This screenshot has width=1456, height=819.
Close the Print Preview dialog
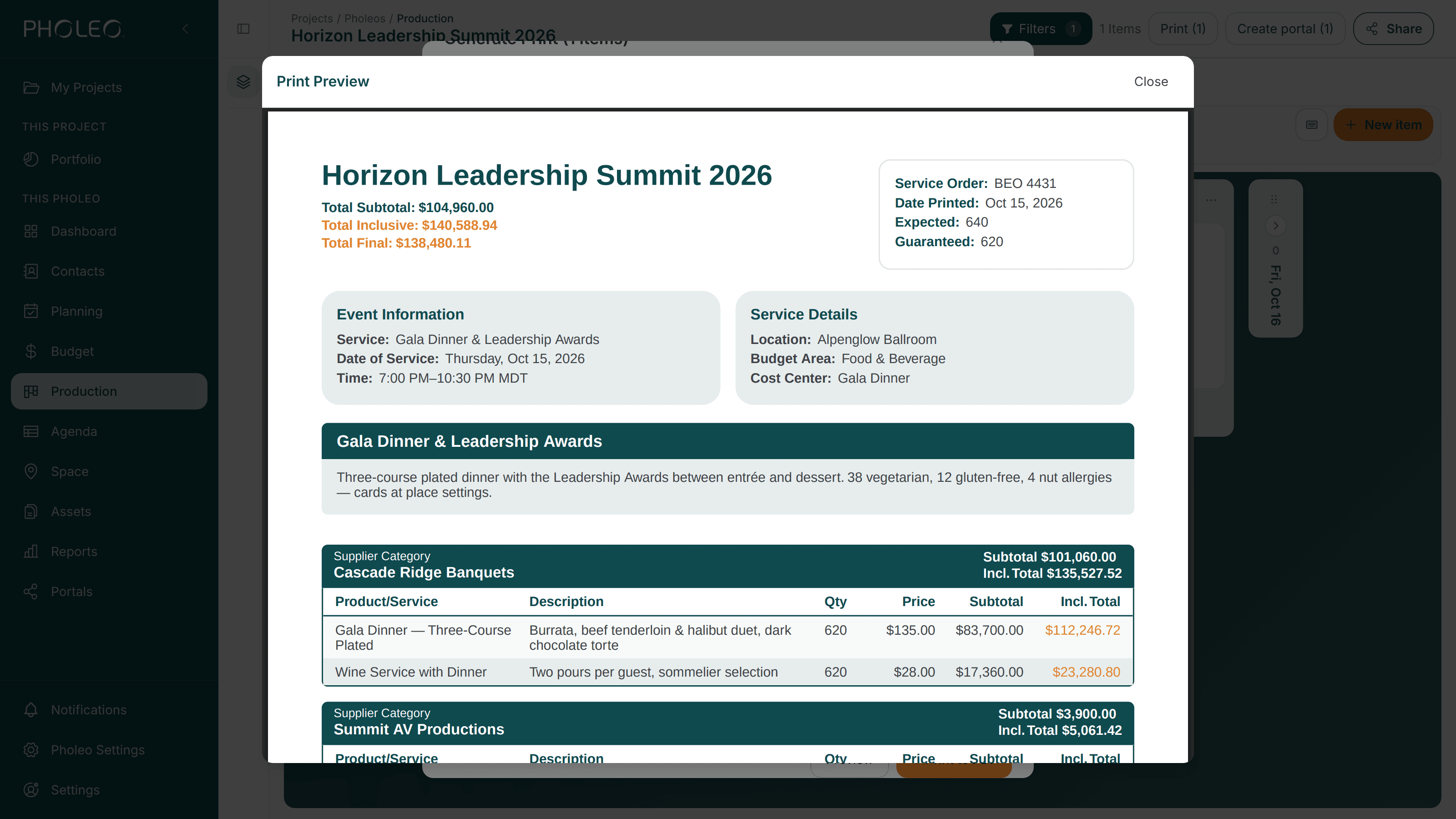pos(1151,81)
